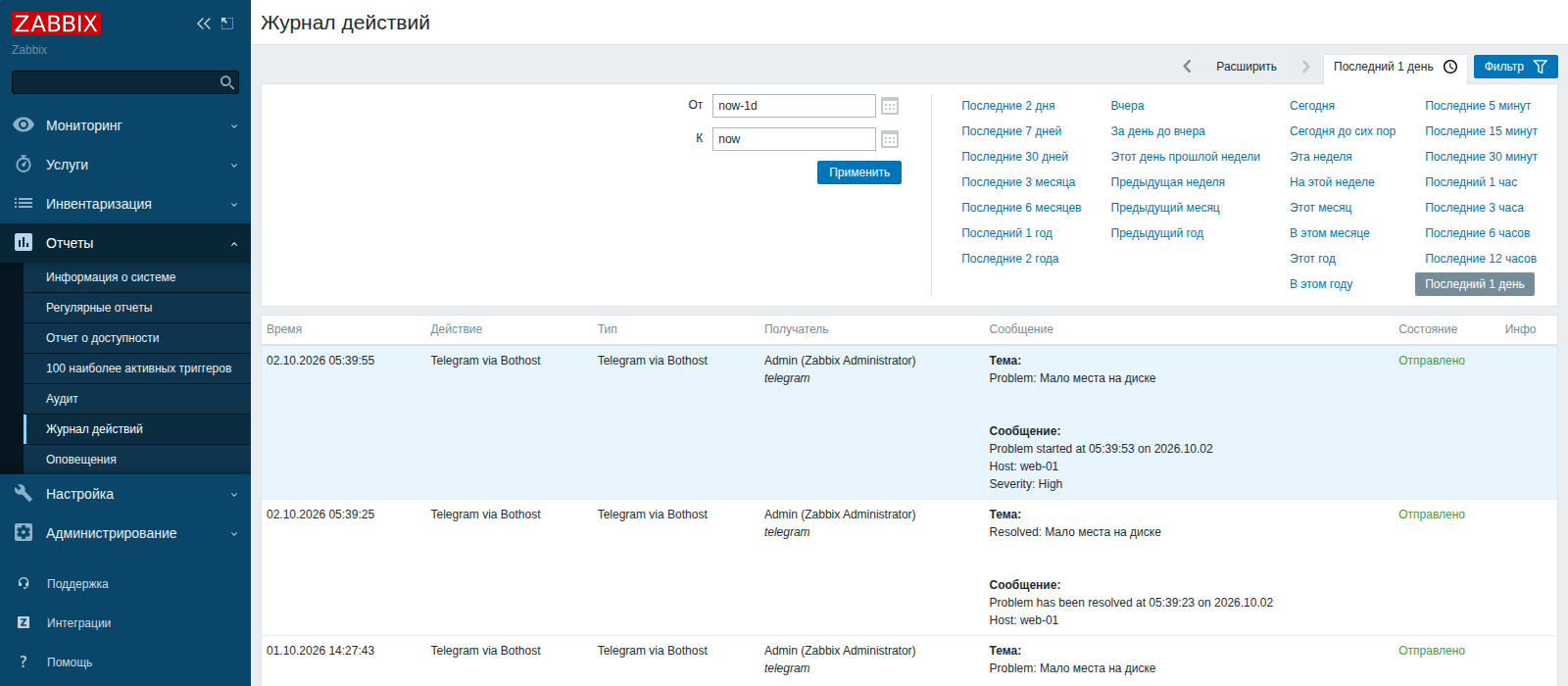Click the Интеграции Z icon
The width and height of the screenshot is (1568, 686).
pyautogui.click(x=24, y=623)
